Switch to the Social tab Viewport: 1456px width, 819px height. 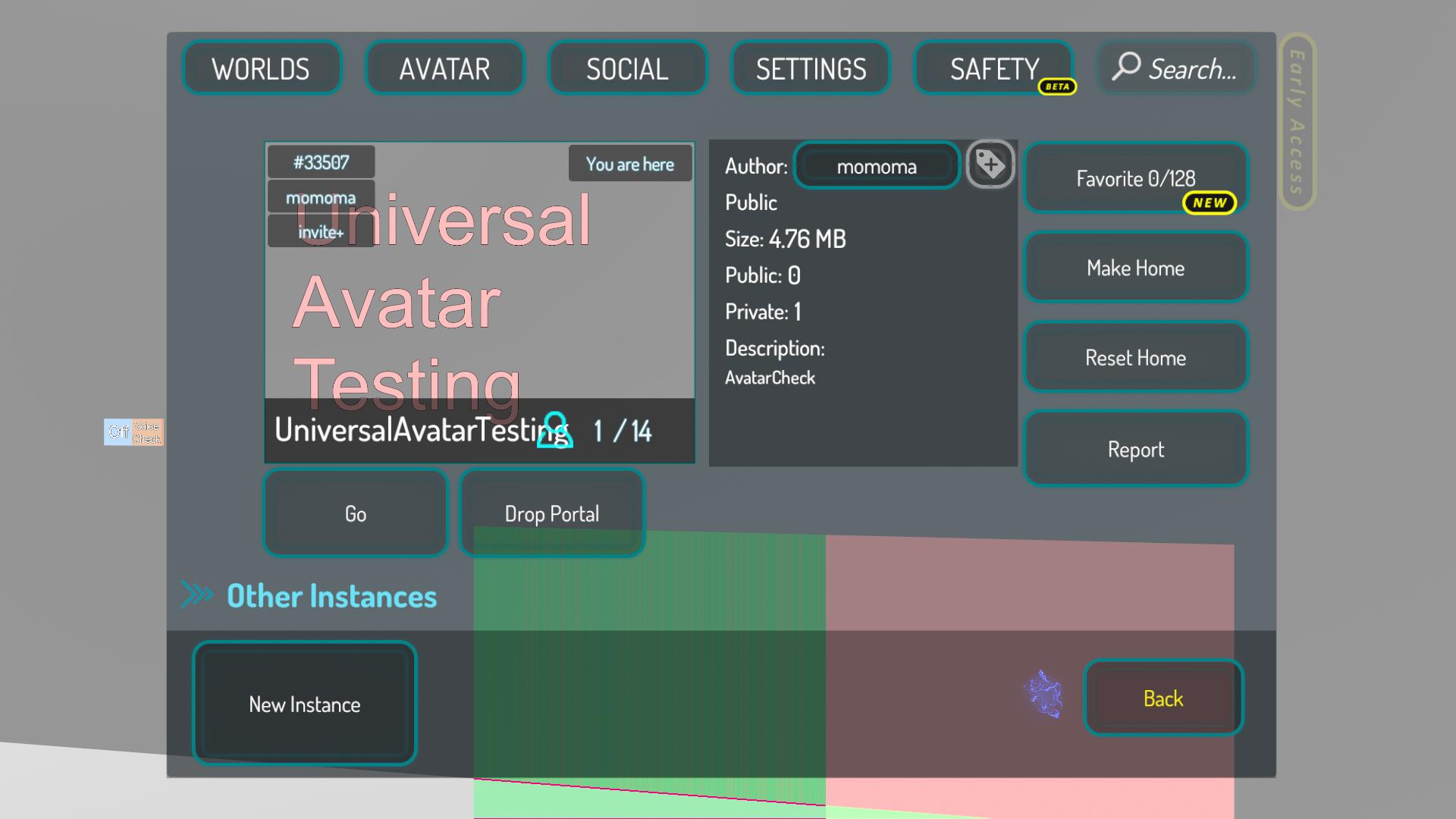click(627, 69)
